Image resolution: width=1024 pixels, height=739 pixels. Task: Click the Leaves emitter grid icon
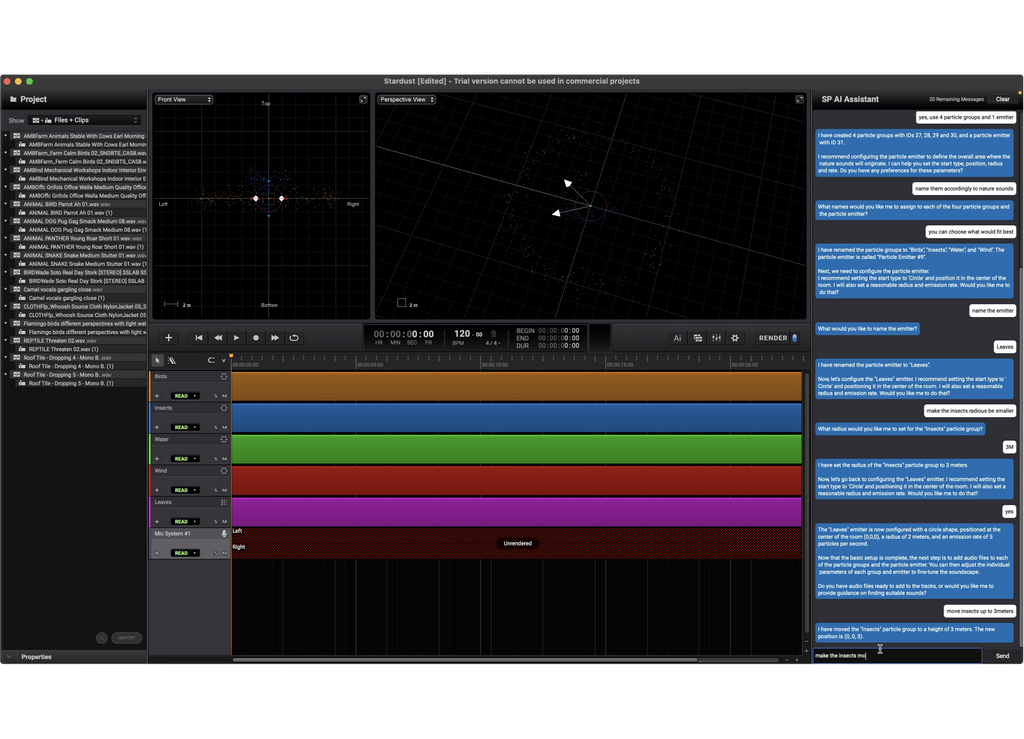(x=224, y=502)
